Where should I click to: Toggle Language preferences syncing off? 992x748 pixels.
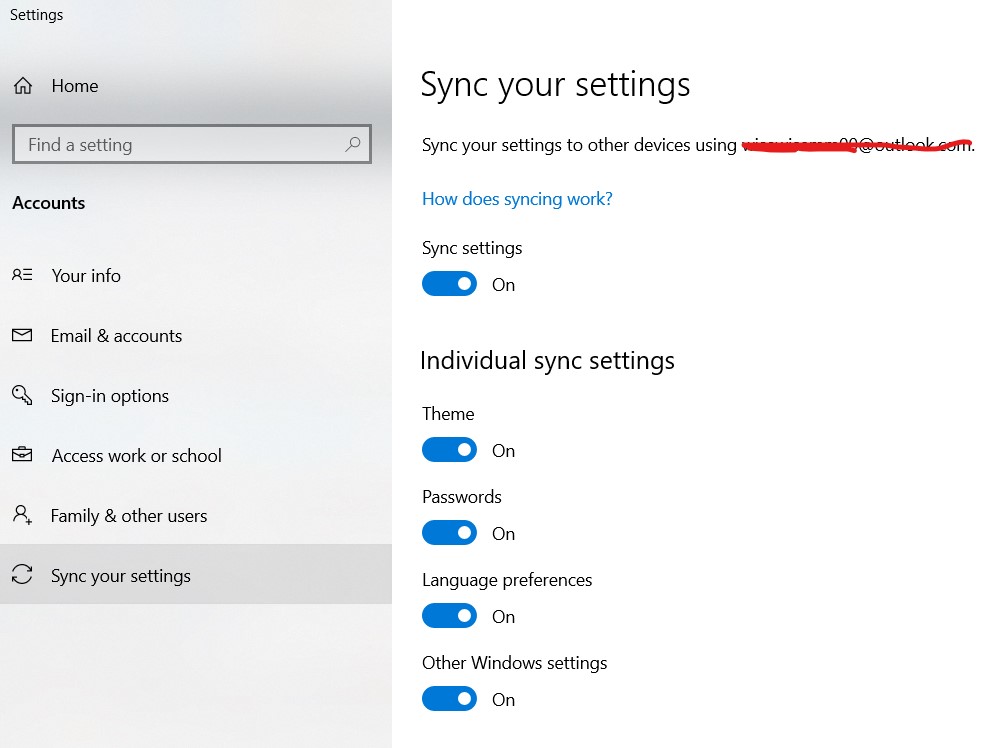point(449,616)
